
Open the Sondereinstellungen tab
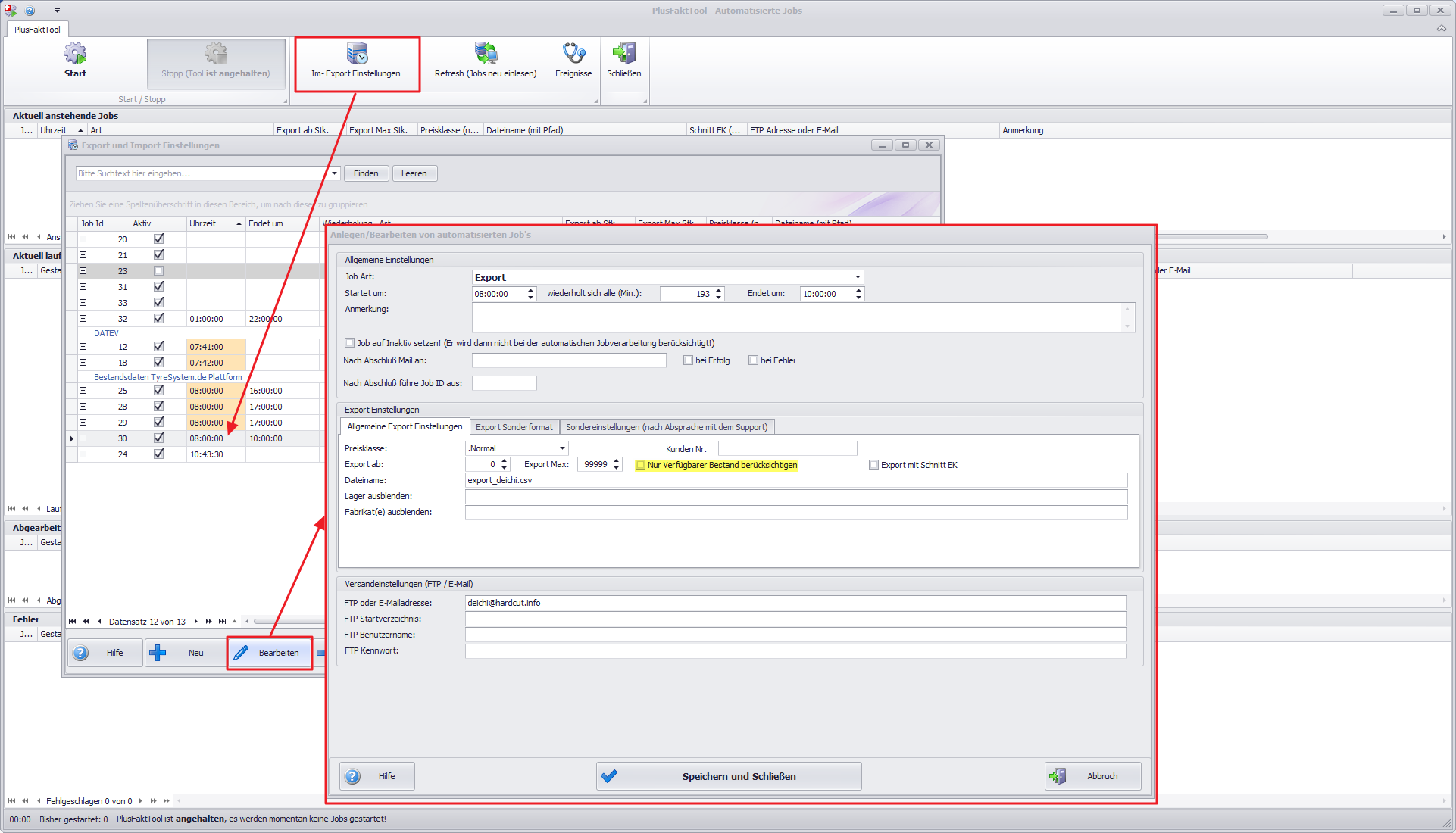[667, 427]
